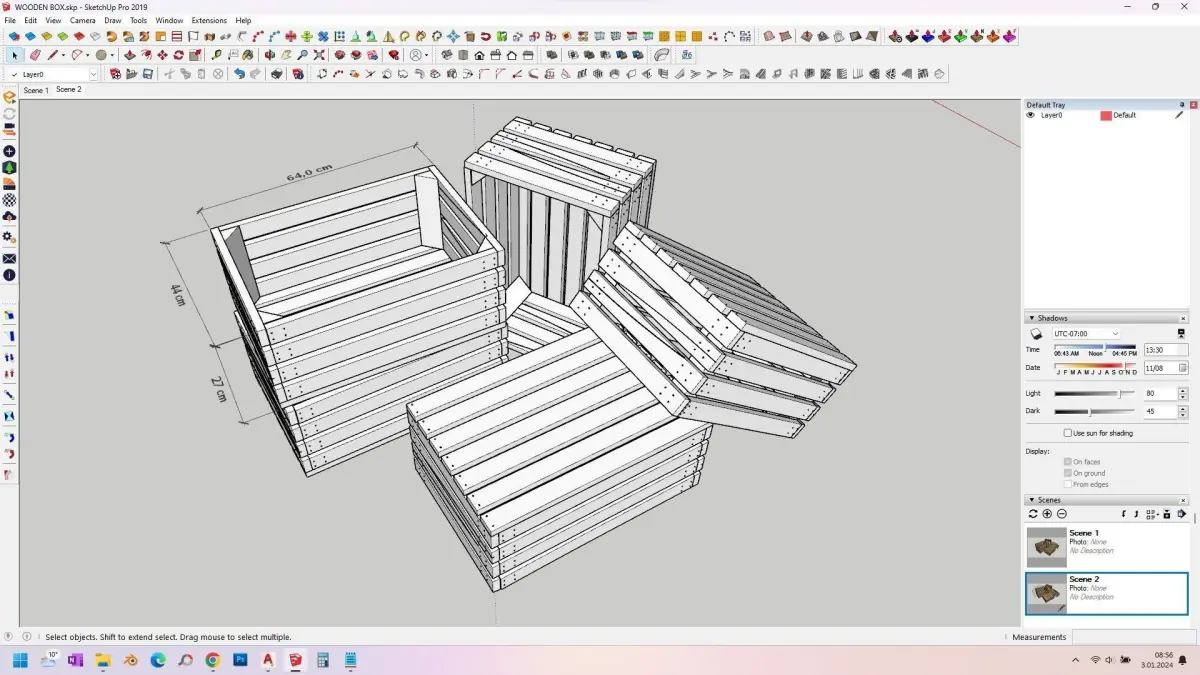
Task: Select the Scene 1 thumbnail
Action: (x=1047, y=547)
